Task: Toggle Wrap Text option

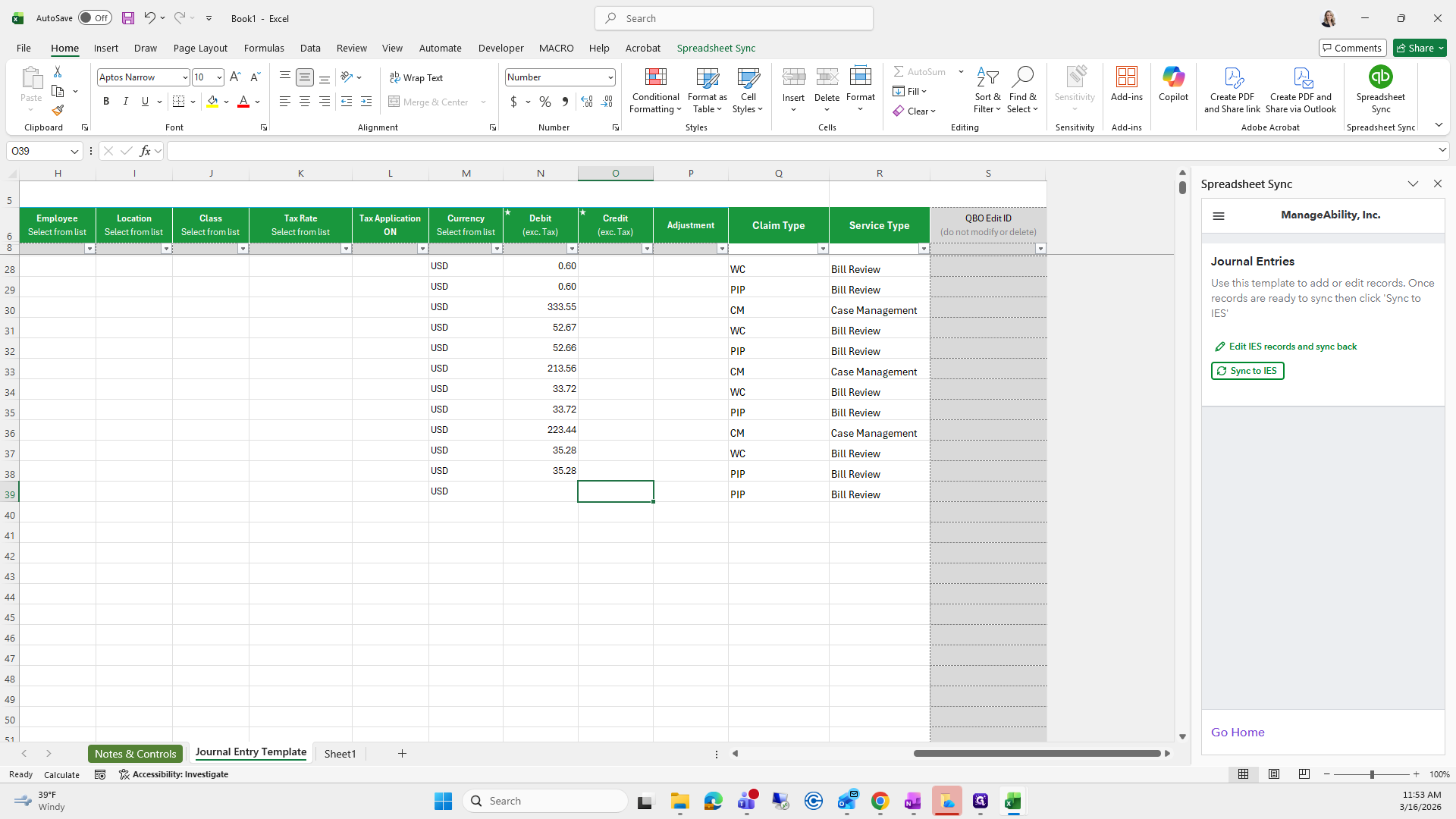Action: 416,77
